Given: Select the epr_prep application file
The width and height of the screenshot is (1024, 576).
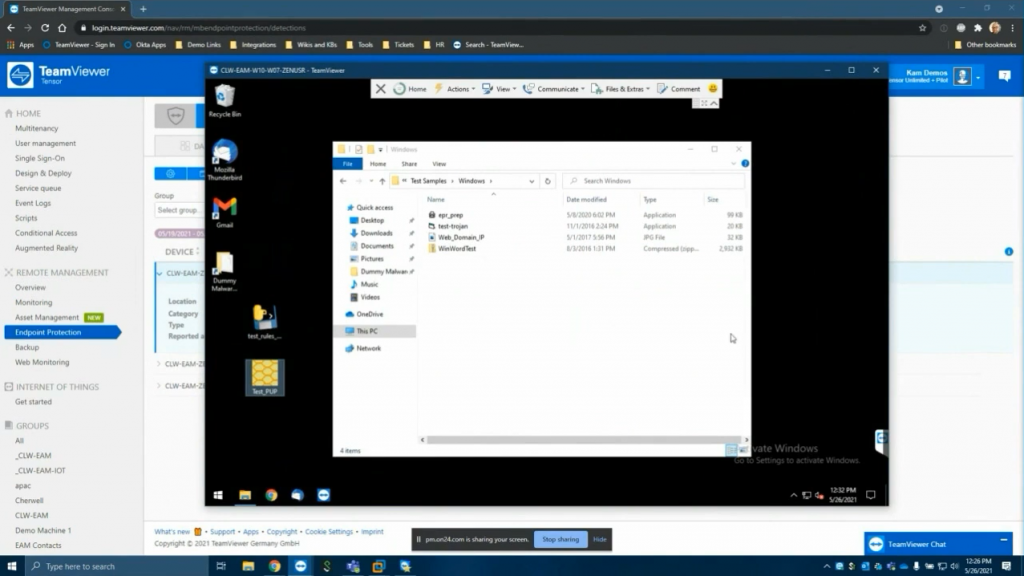Looking at the screenshot, I should (x=451, y=215).
